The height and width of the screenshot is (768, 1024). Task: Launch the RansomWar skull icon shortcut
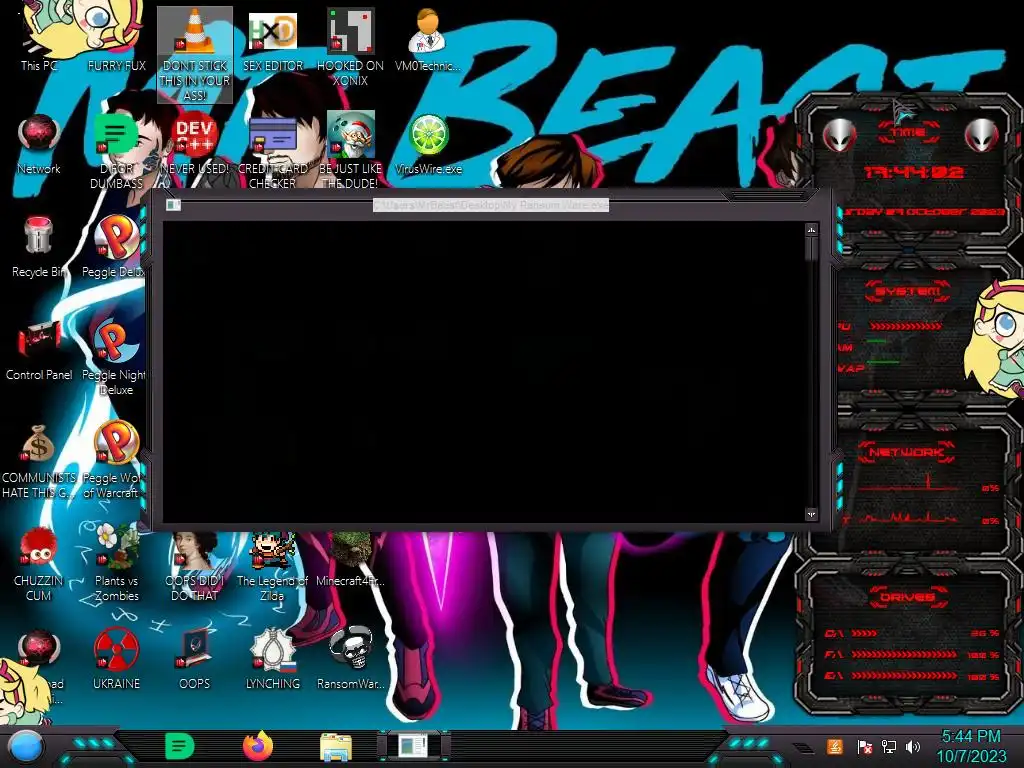click(x=350, y=658)
